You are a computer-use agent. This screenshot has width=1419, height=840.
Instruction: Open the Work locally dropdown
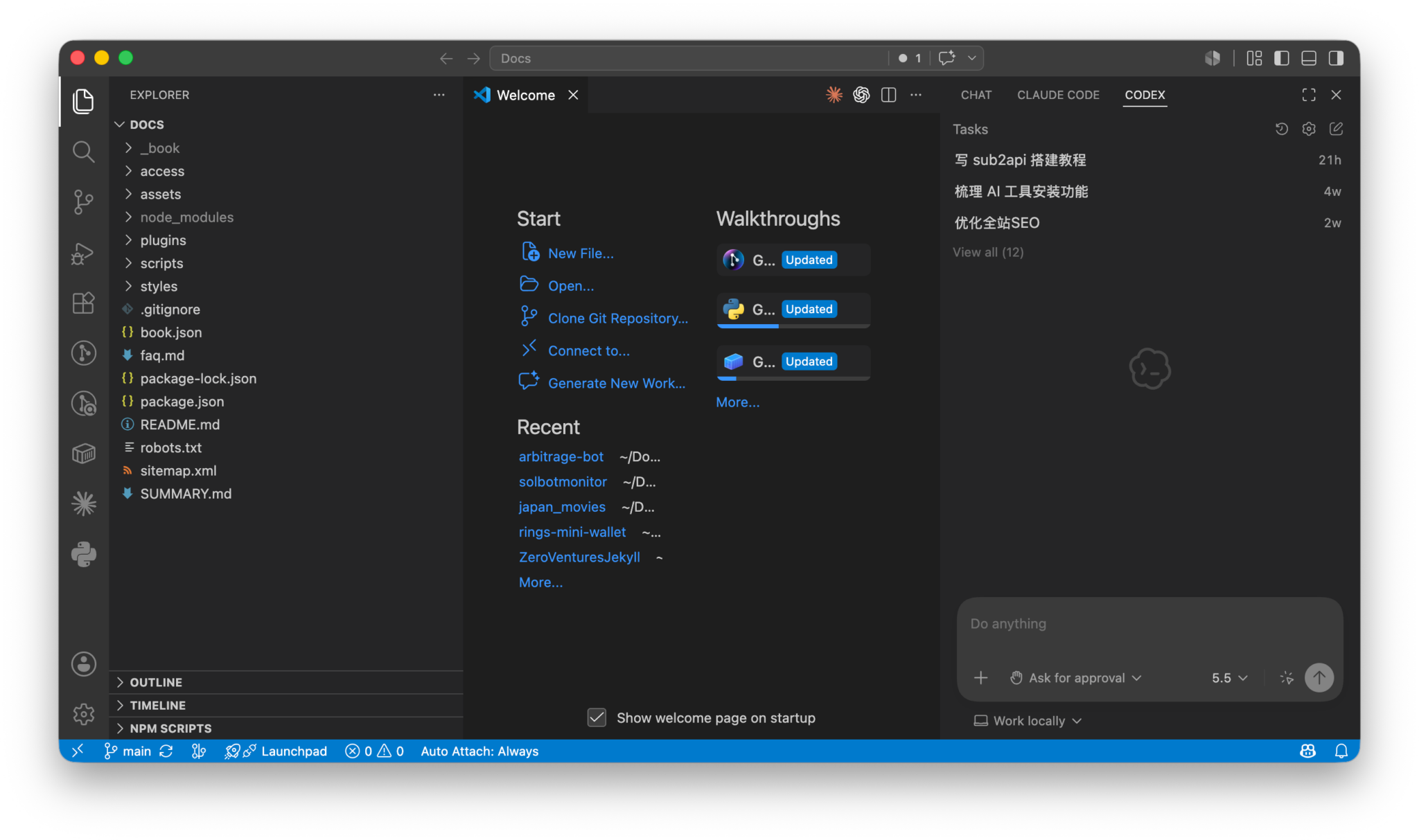point(1028,720)
